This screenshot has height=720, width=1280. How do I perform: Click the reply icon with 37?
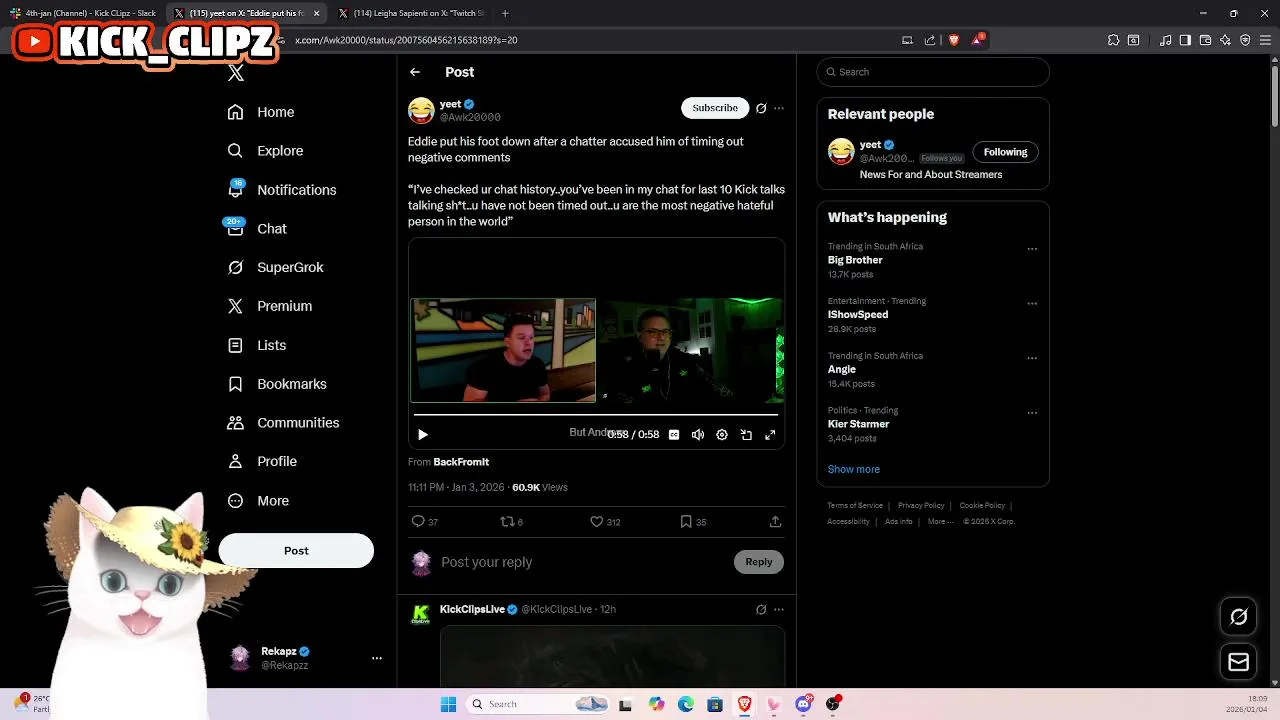coord(425,522)
